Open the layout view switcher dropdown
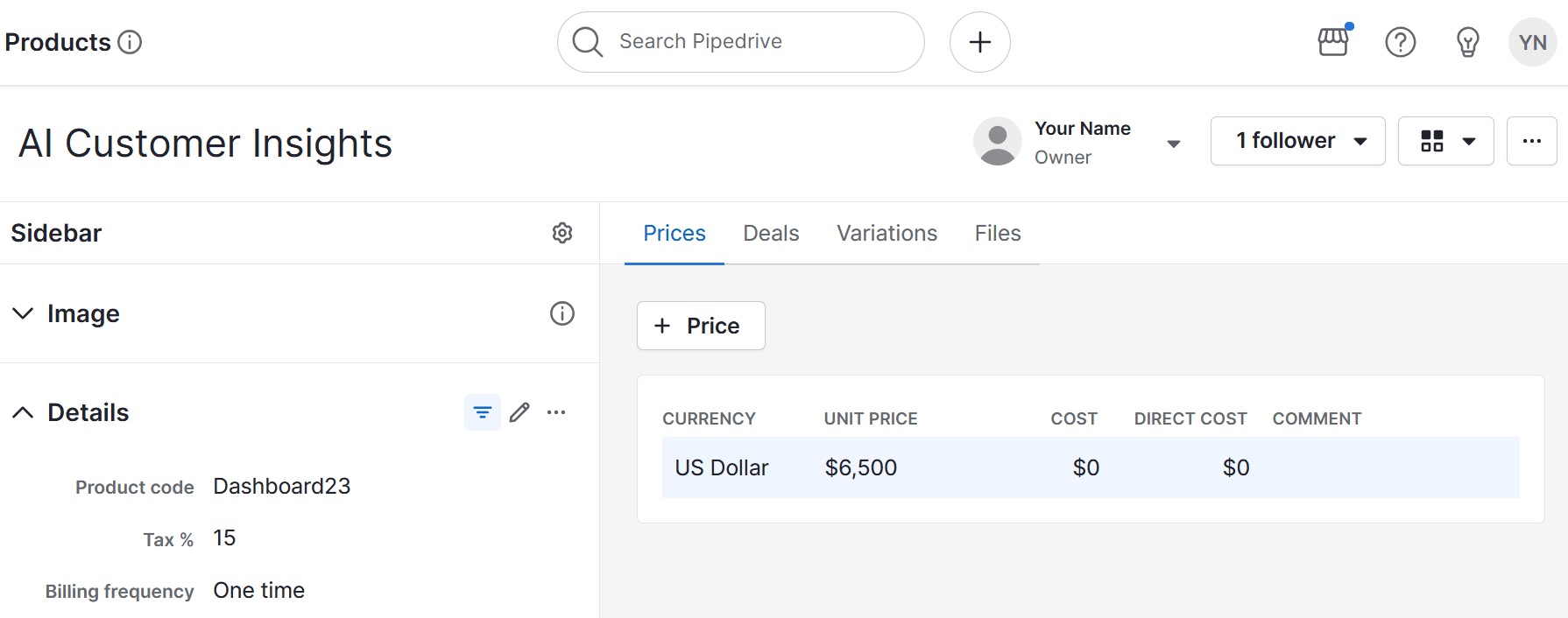 (x=1446, y=141)
